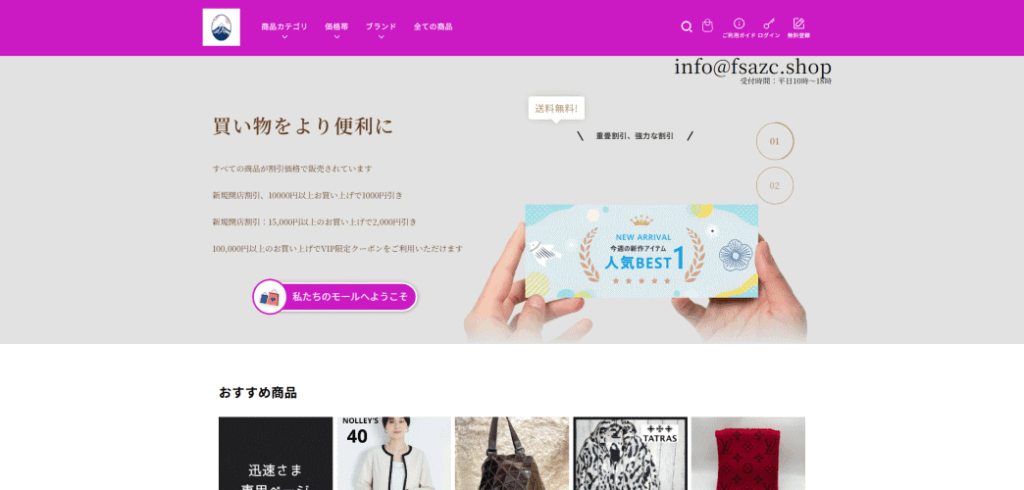Open the red Louis Vuitton scarf product

click(748, 453)
